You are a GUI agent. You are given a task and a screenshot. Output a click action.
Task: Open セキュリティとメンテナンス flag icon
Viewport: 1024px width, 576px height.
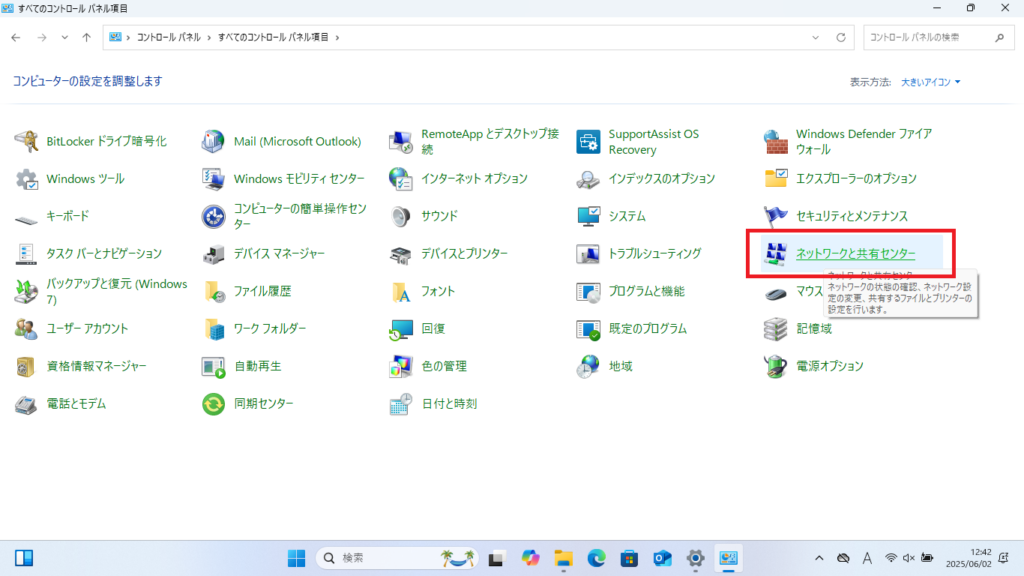coord(775,216)
